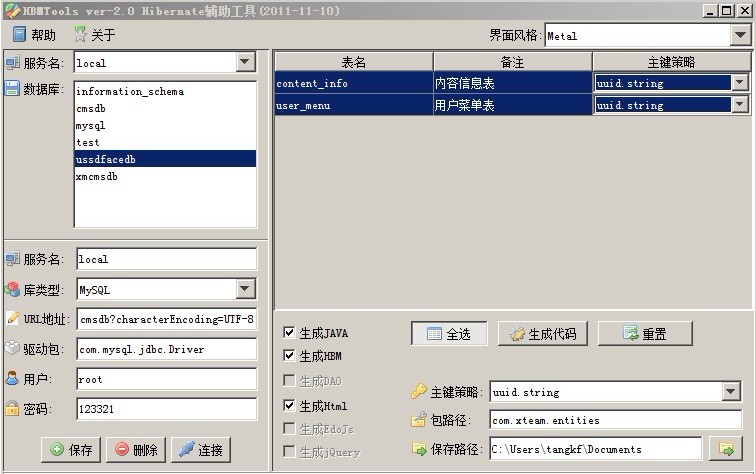This screenshot has height=474, width=756.
Task: Click the 驱动包 driver input field
Action: coord(167,349)
